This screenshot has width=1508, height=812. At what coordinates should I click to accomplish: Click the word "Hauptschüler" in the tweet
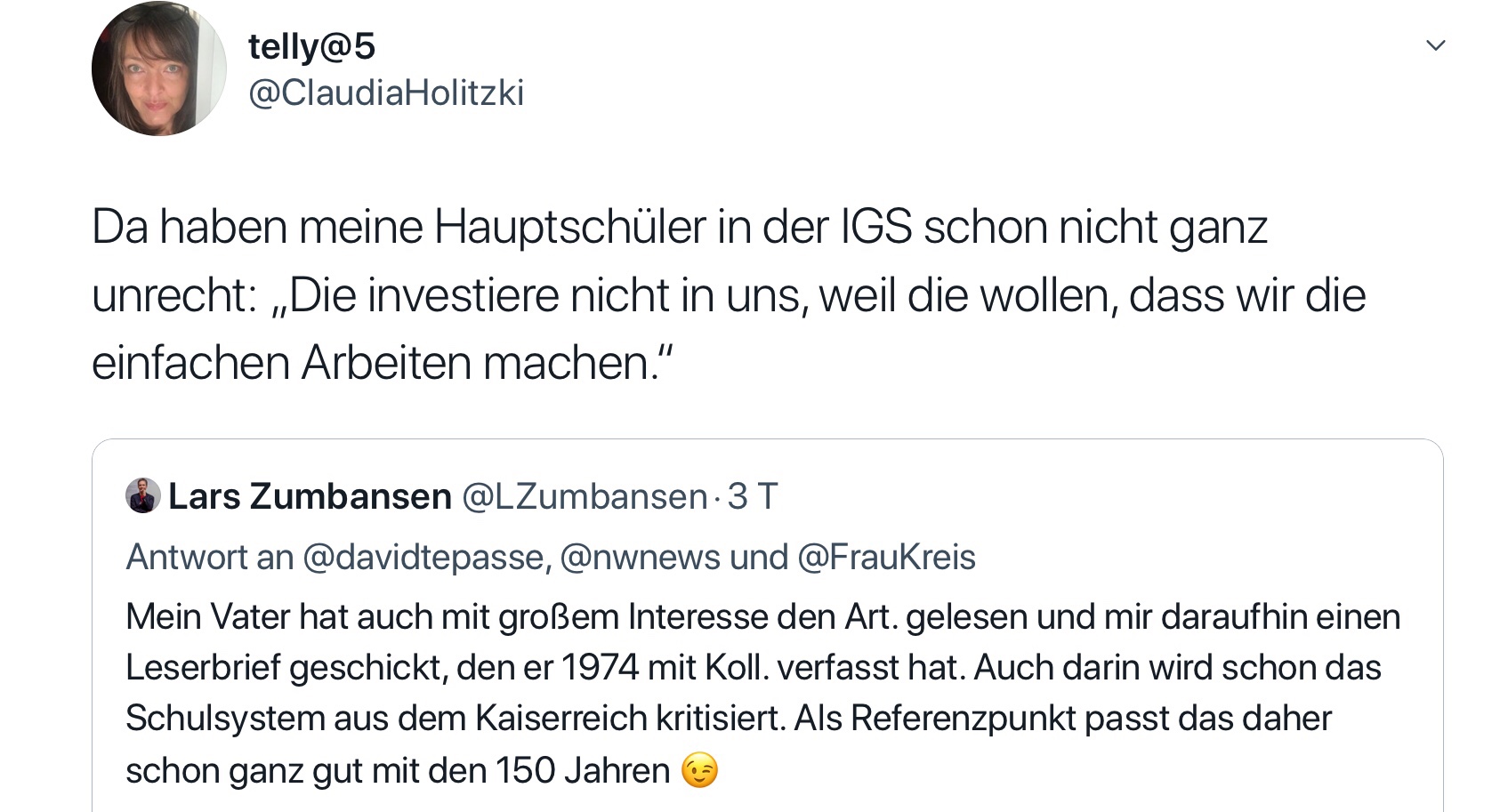coord(570,227)
